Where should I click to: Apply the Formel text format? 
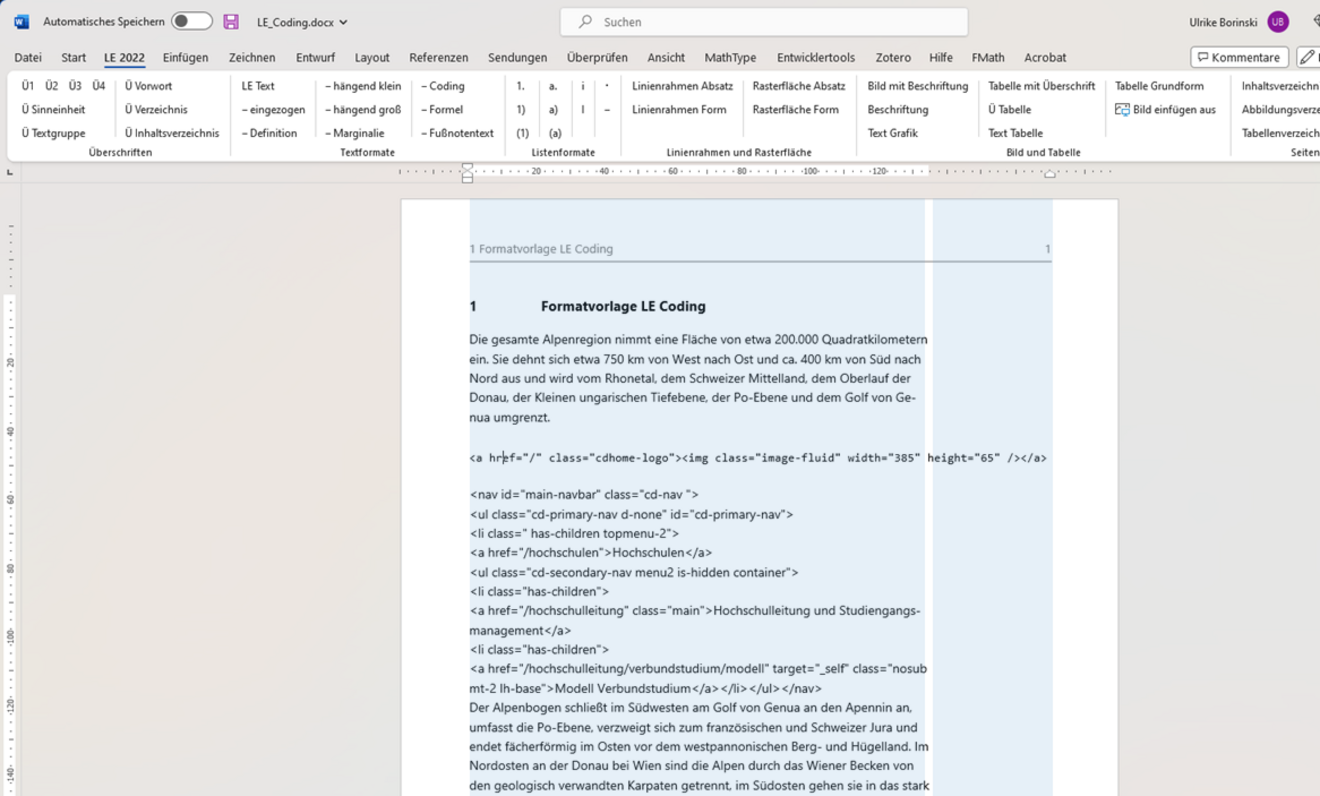pos(442,109)
